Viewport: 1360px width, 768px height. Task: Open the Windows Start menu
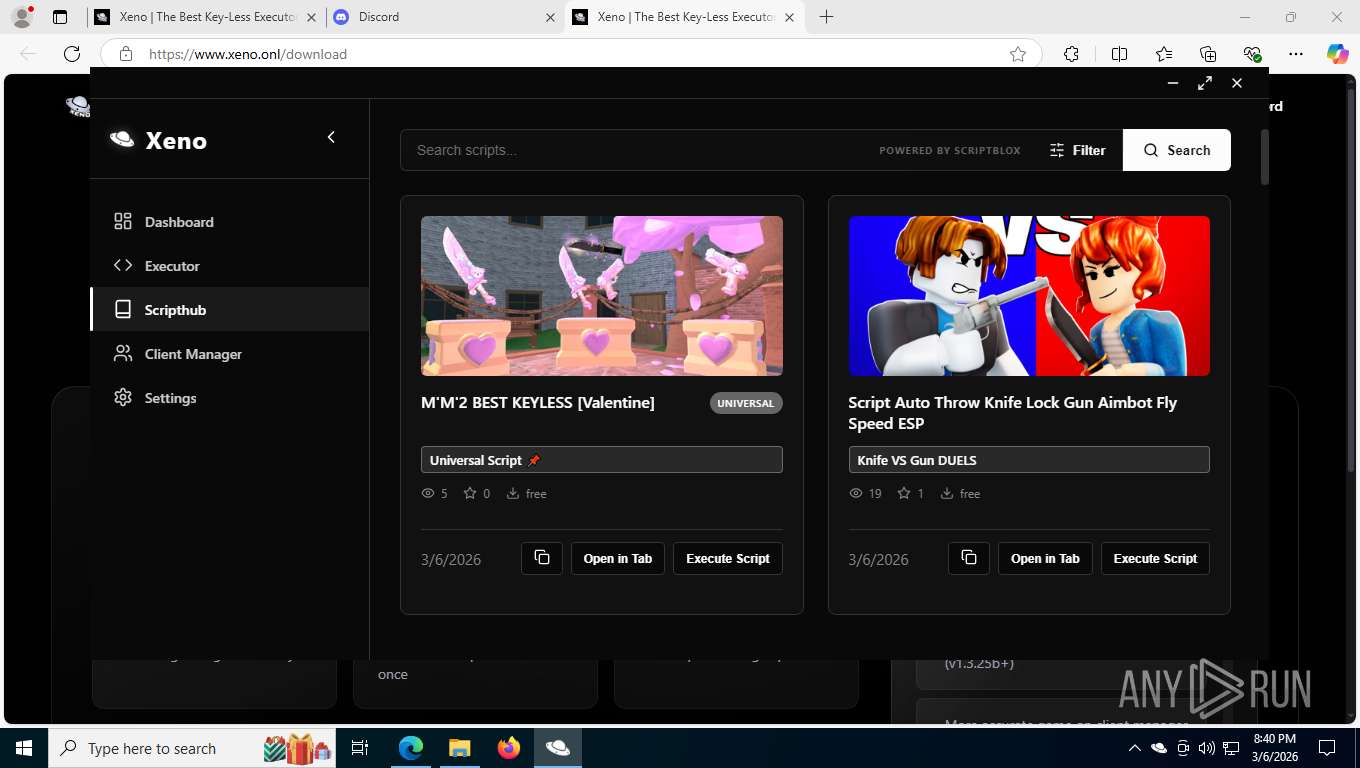pyautogui.click(x=23, y=748)
